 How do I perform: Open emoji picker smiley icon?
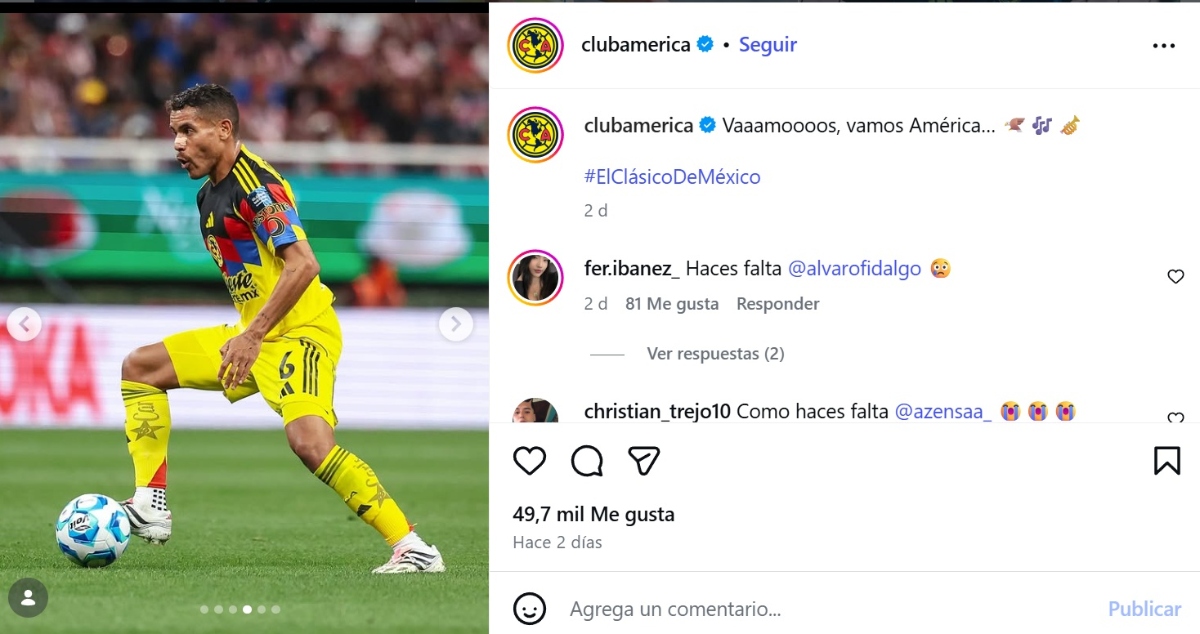(x=530, y=608)
